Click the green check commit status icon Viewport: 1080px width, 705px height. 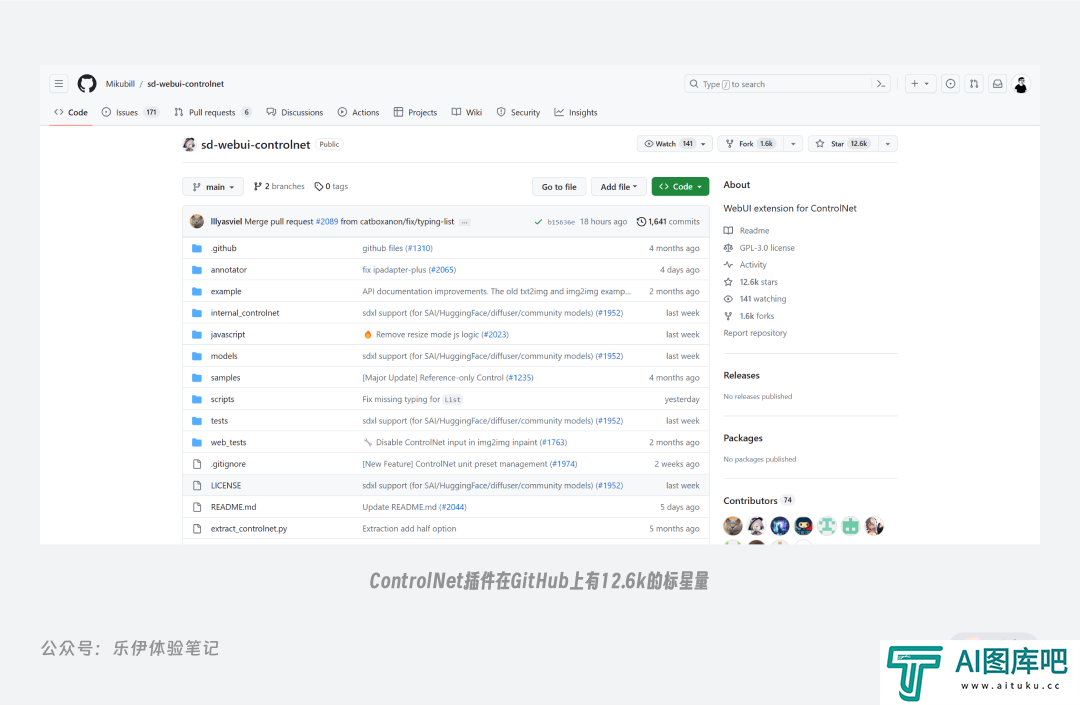pyautogui.click(x=538, y=222)
